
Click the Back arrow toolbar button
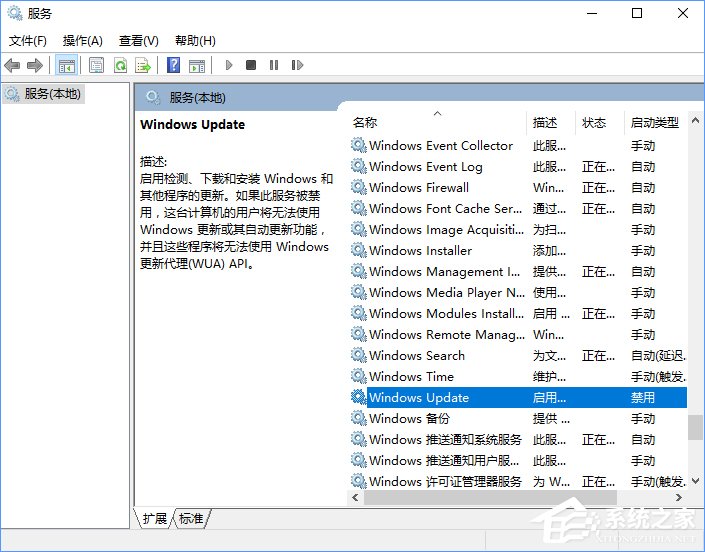[x=12, y=66]
